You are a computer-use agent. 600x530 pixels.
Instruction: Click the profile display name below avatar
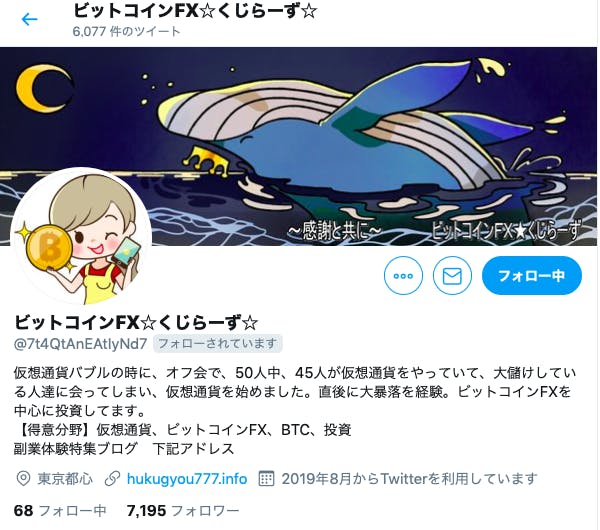(x=136, y=323)
